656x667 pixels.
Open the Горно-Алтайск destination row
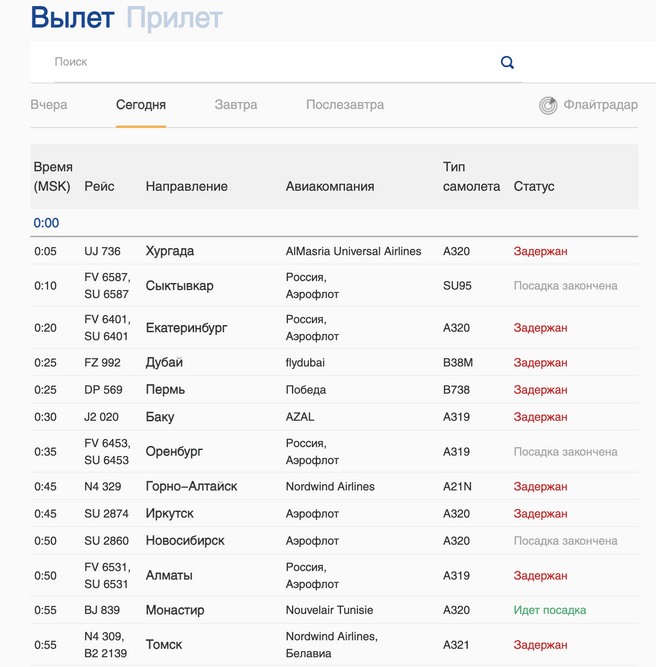tap(192, 487)
